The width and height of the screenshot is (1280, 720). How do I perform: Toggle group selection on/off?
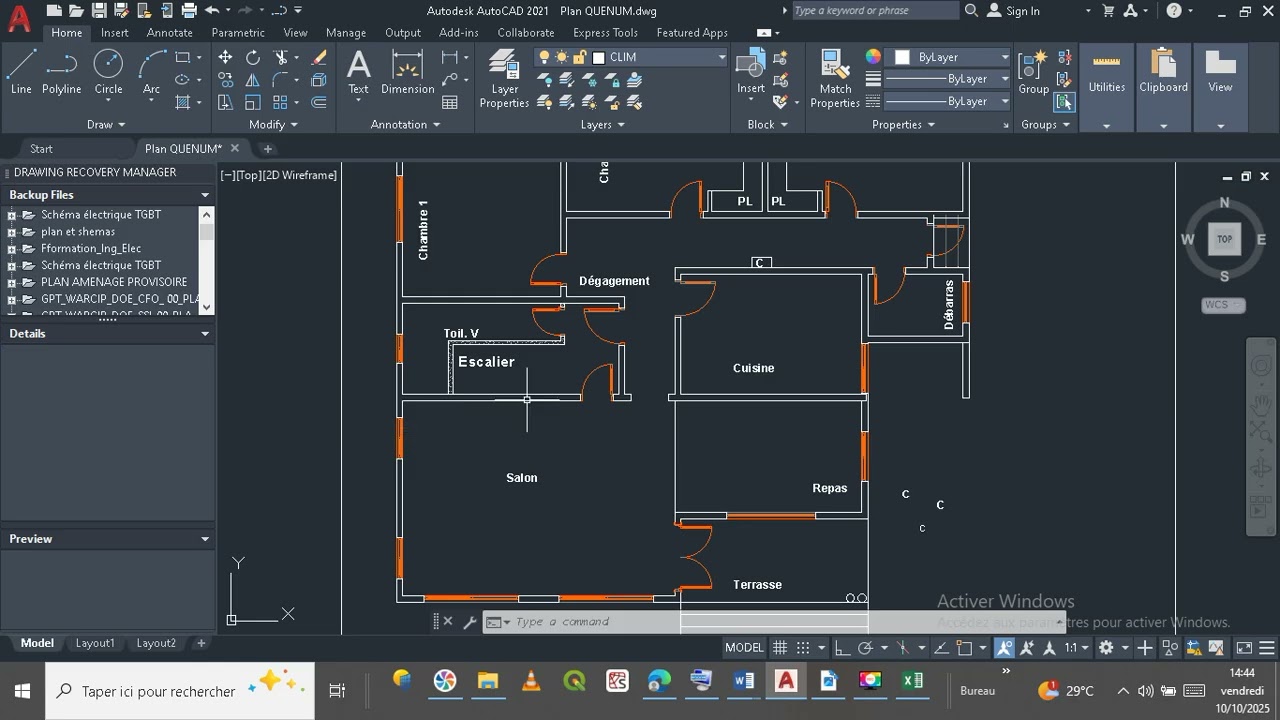point(1063,102)
